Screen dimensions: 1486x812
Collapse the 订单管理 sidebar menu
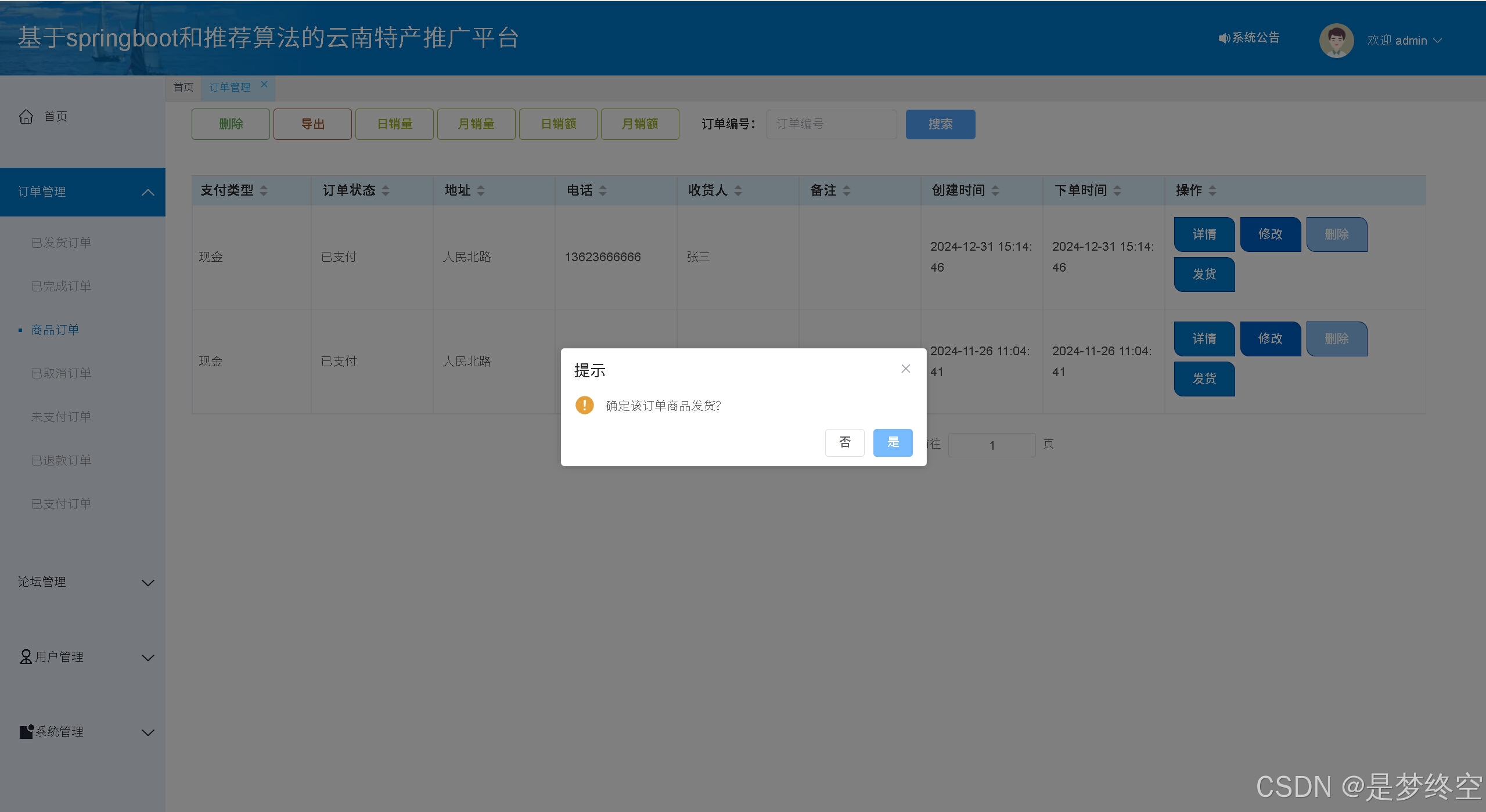pyautogui.click(x=148, y=192)
